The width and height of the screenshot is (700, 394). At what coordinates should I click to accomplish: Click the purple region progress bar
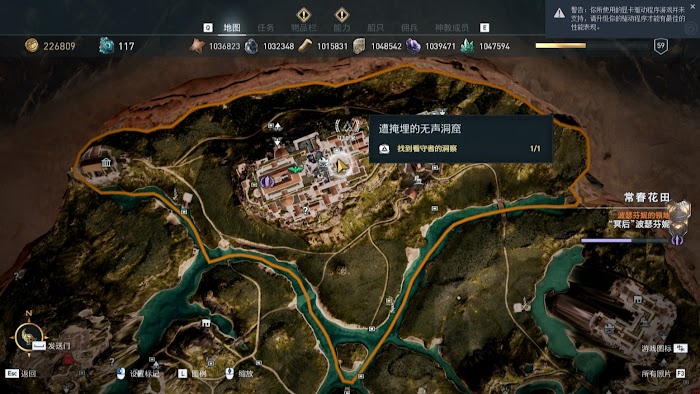pos(625,241)
